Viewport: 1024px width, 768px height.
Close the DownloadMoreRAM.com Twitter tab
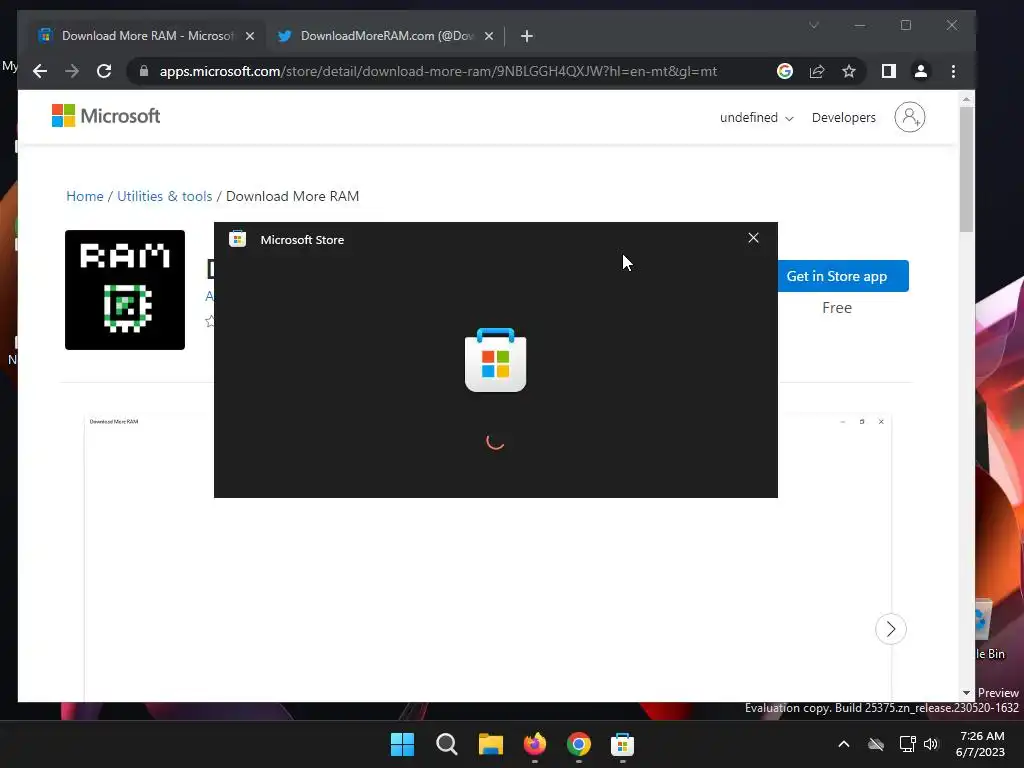pyautogui.click(x=488, y=36)
